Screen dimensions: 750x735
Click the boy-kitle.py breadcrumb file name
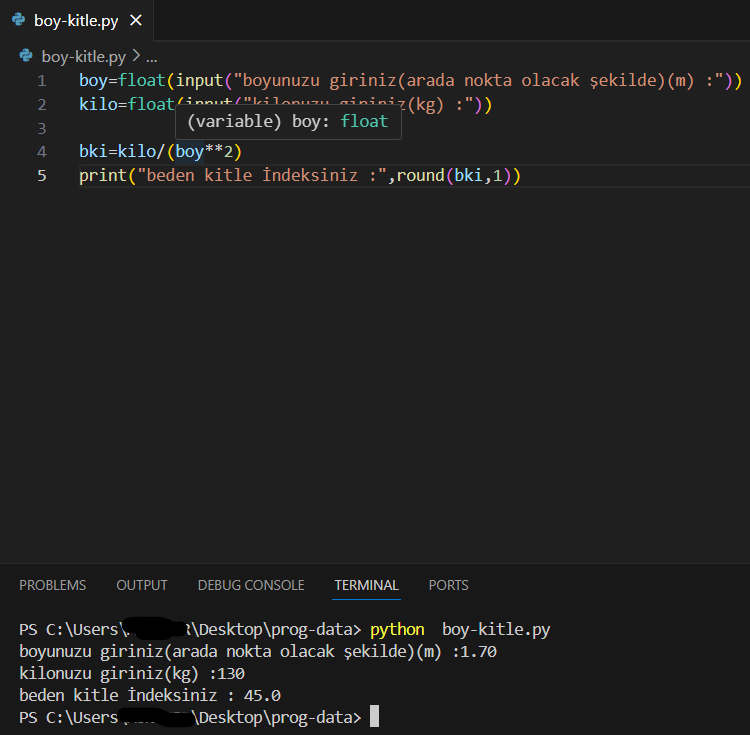click(84, 57)
